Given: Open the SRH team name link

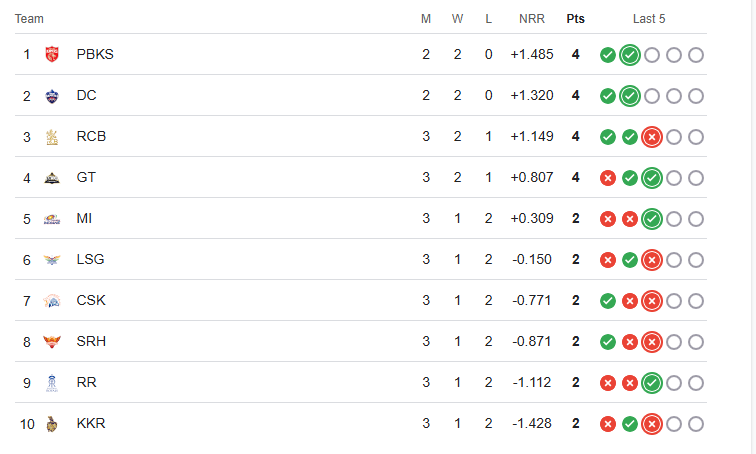Looking at the screenshot, I should [x=91, y=341].
